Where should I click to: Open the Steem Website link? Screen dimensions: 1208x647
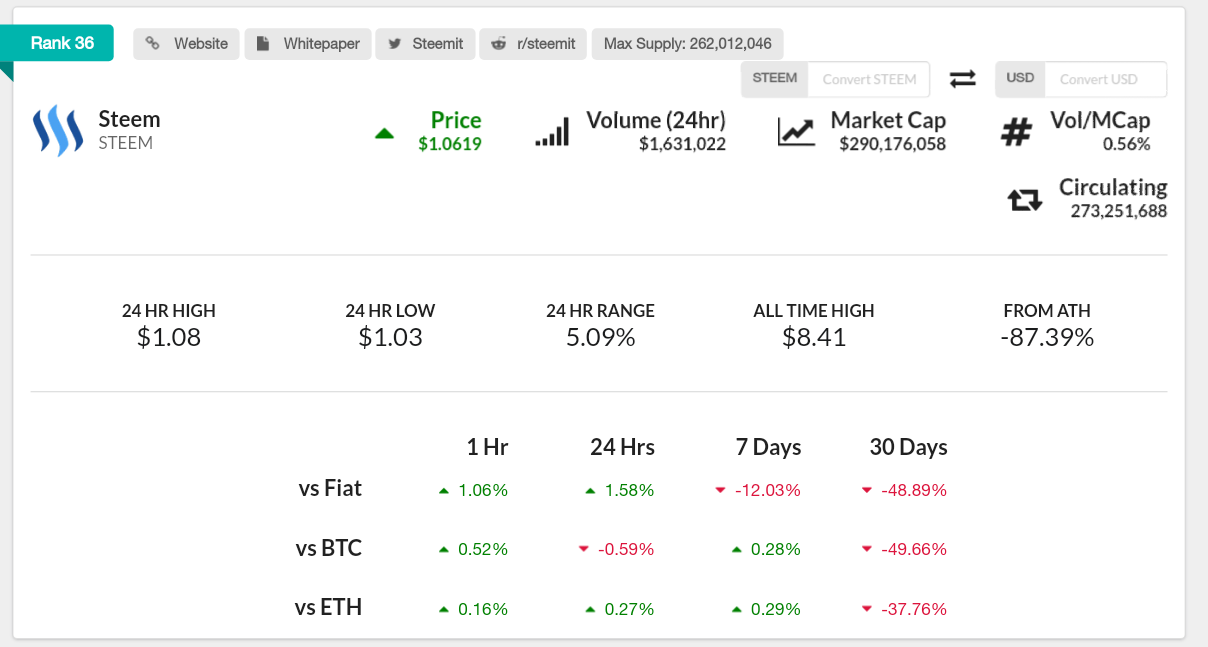(187, 44)
